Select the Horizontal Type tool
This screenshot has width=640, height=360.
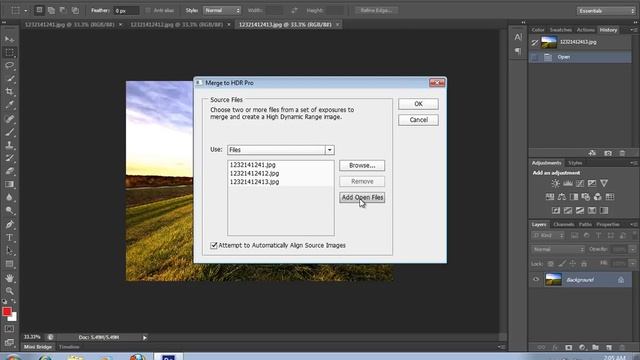click(x=9, y=237)
